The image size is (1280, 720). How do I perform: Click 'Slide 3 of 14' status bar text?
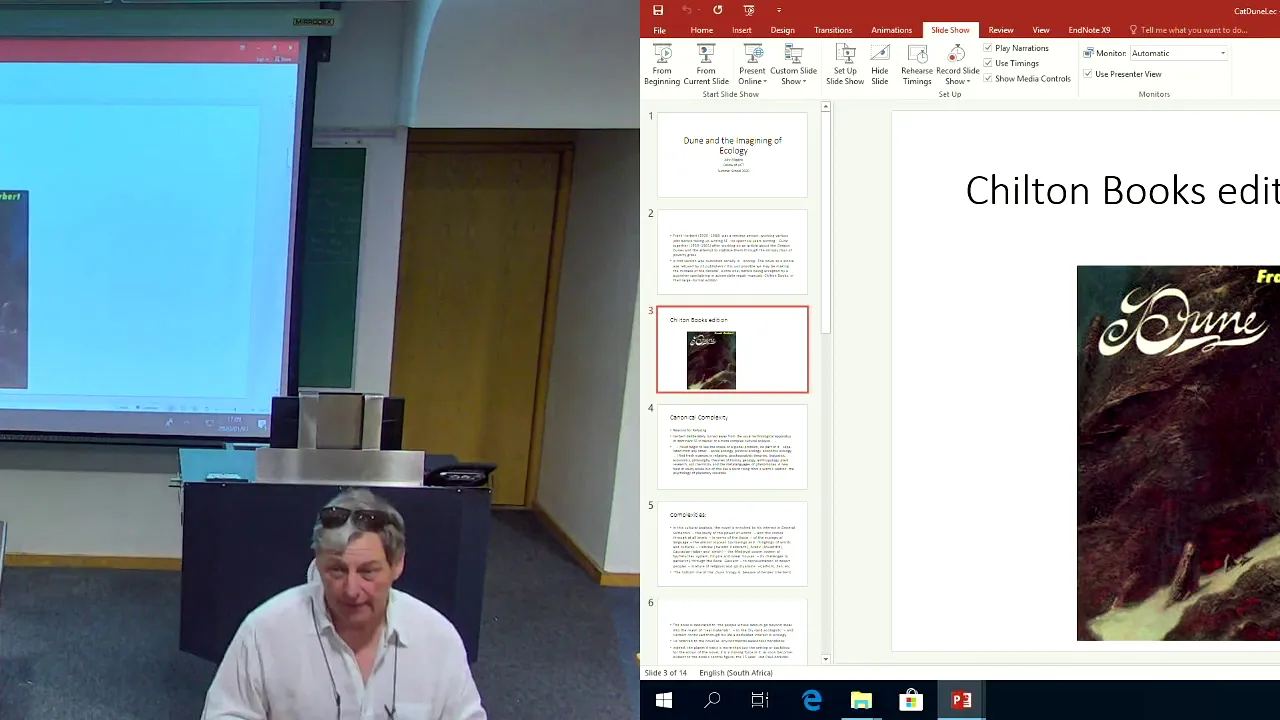pyautogui.click(x=666, y=673)
